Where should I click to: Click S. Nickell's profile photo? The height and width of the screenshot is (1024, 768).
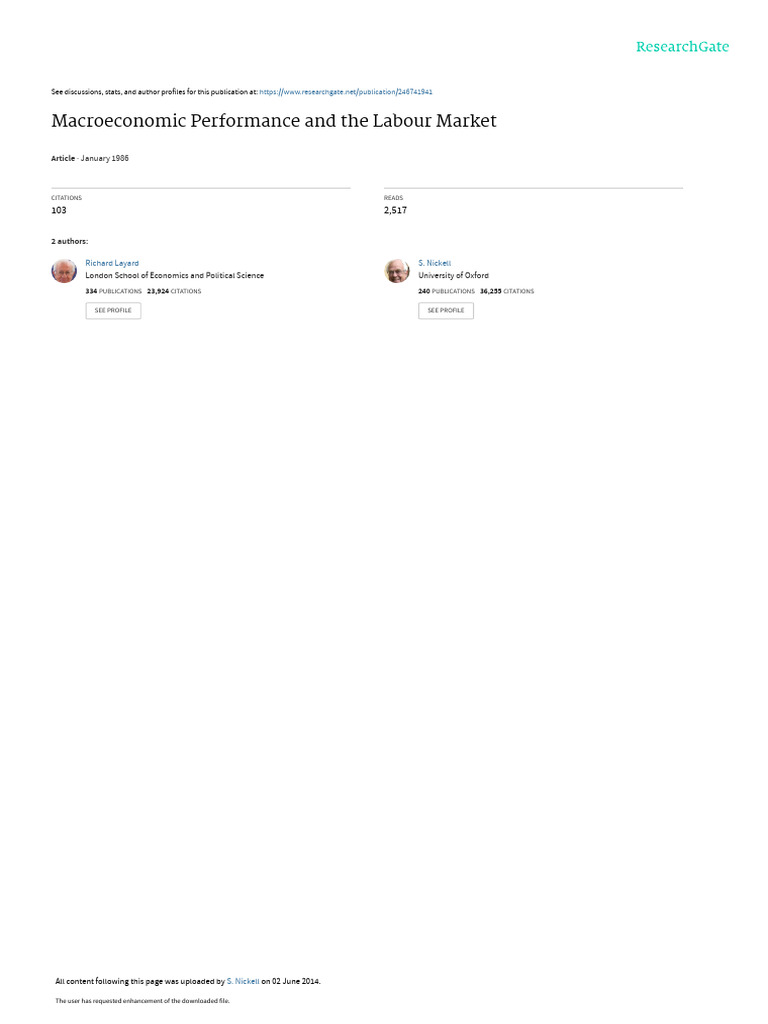click(x=397, y=270)
